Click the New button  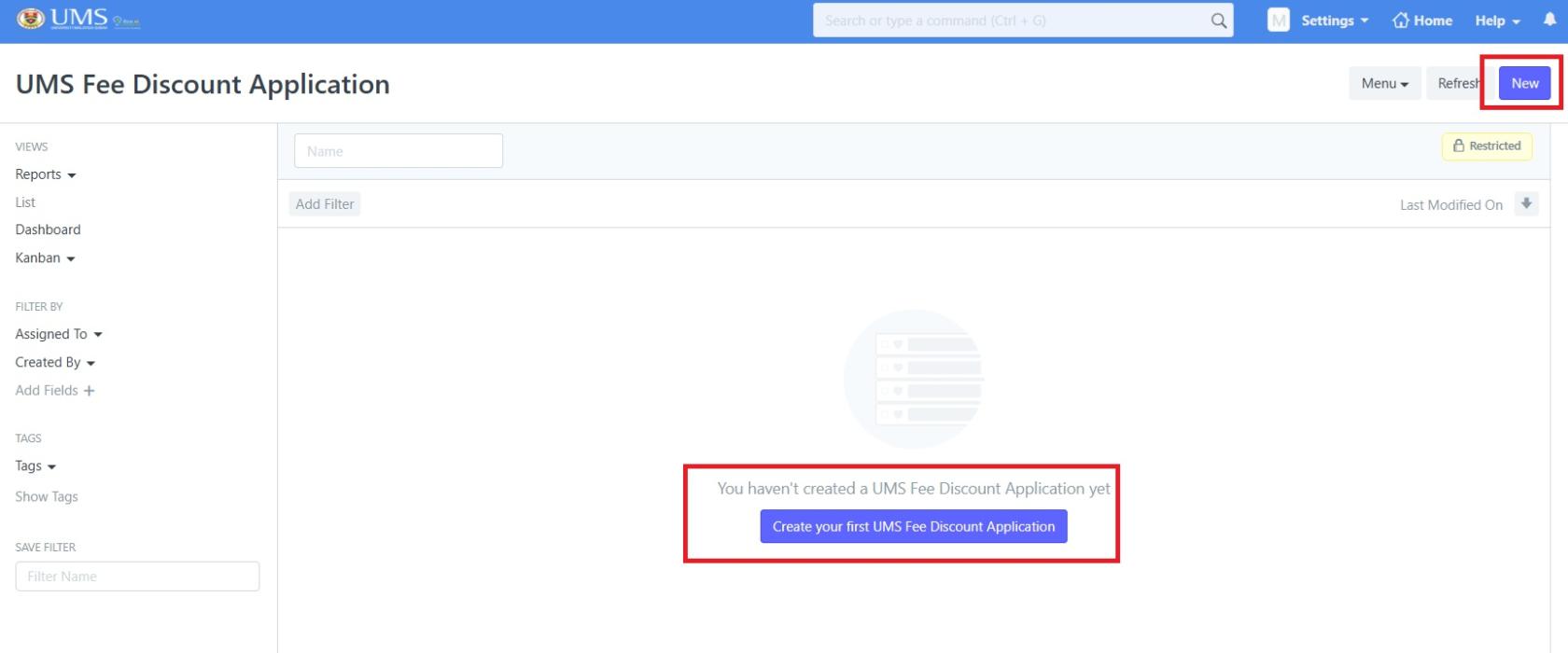(1524, 84)
